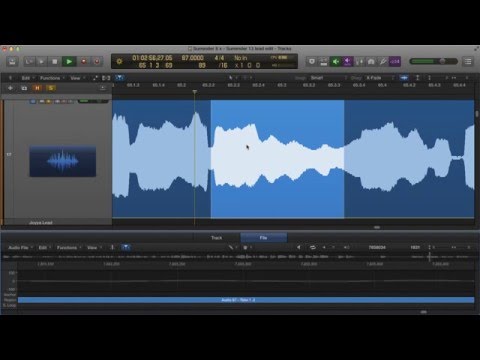
Task: Click the Record button in transport
Action: (84, 62)
